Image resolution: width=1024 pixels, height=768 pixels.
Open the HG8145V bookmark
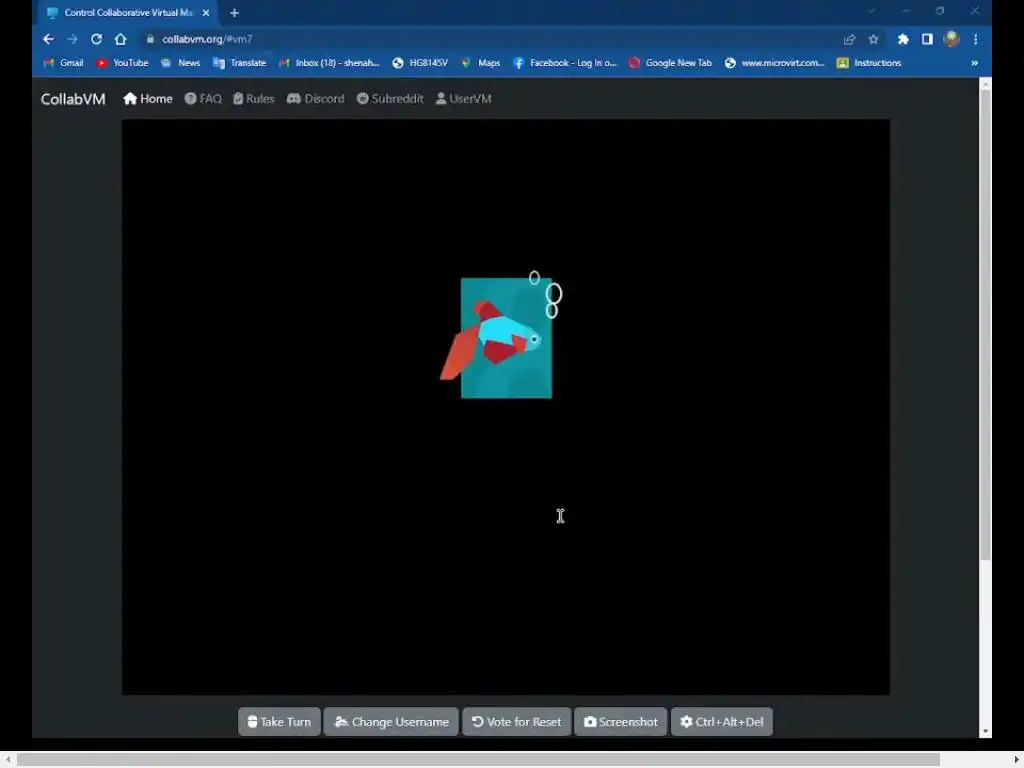(x=420, y=63)
